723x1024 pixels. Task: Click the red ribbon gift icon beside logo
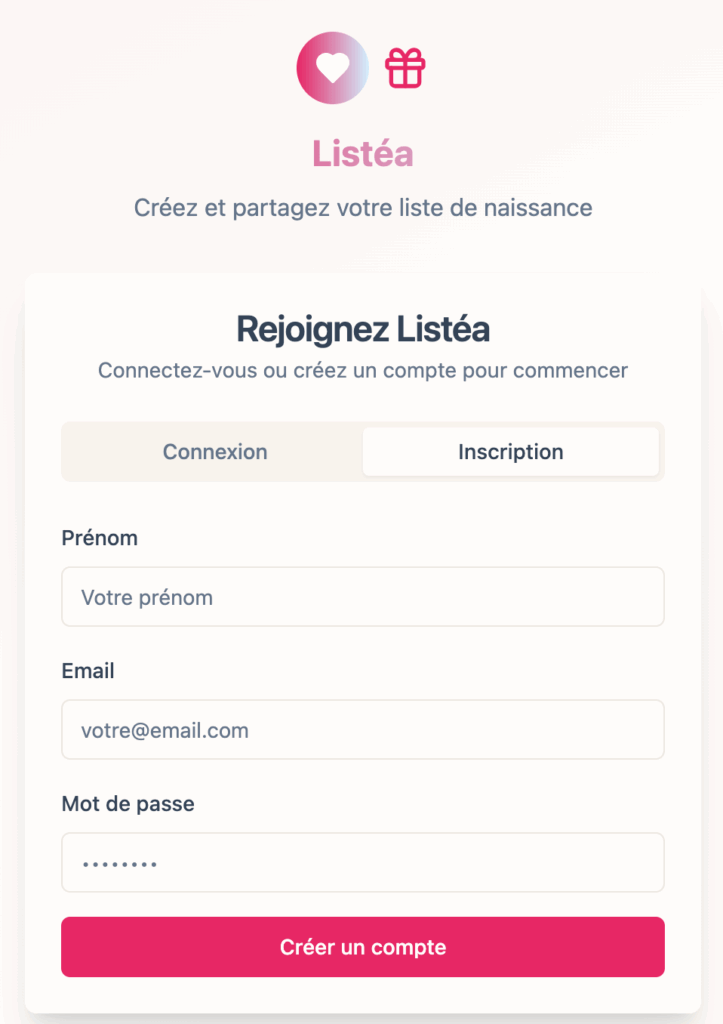click(405, 68)
